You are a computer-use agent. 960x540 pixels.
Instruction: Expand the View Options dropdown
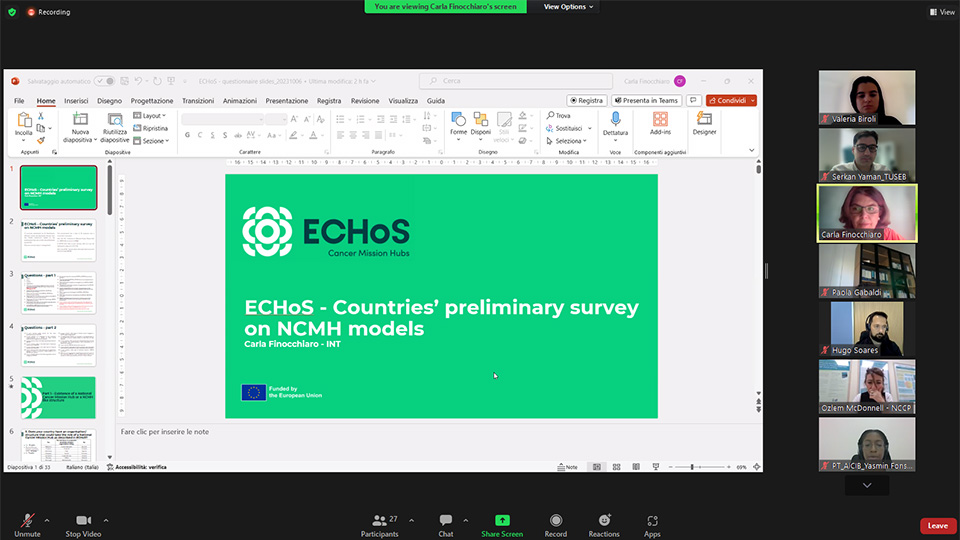[568, 7]
